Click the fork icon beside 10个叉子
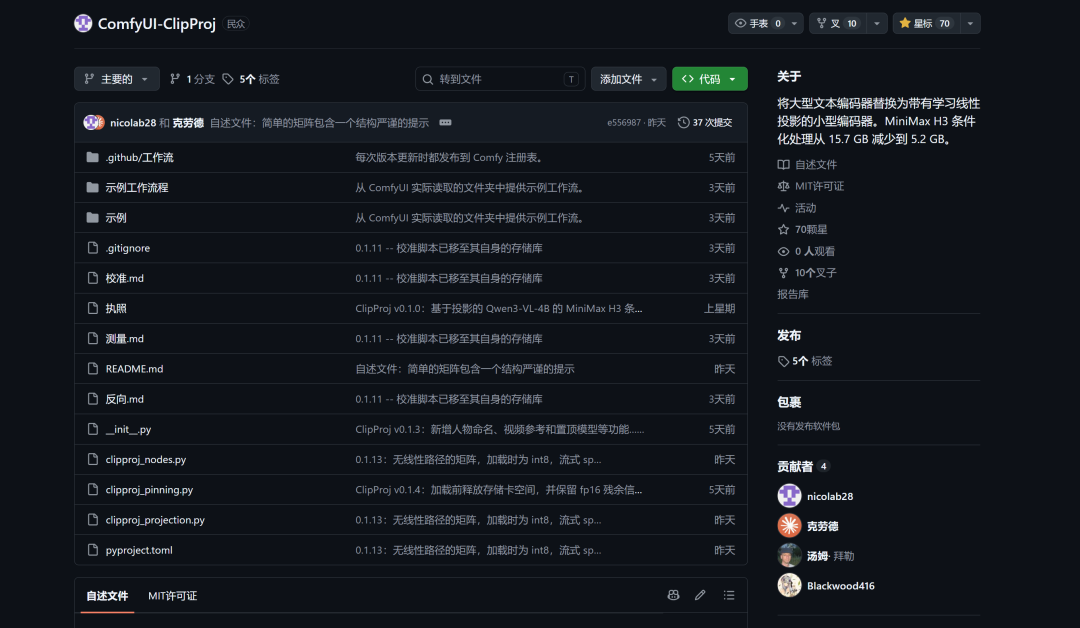 pyautogui.click(x=783, y=273)
